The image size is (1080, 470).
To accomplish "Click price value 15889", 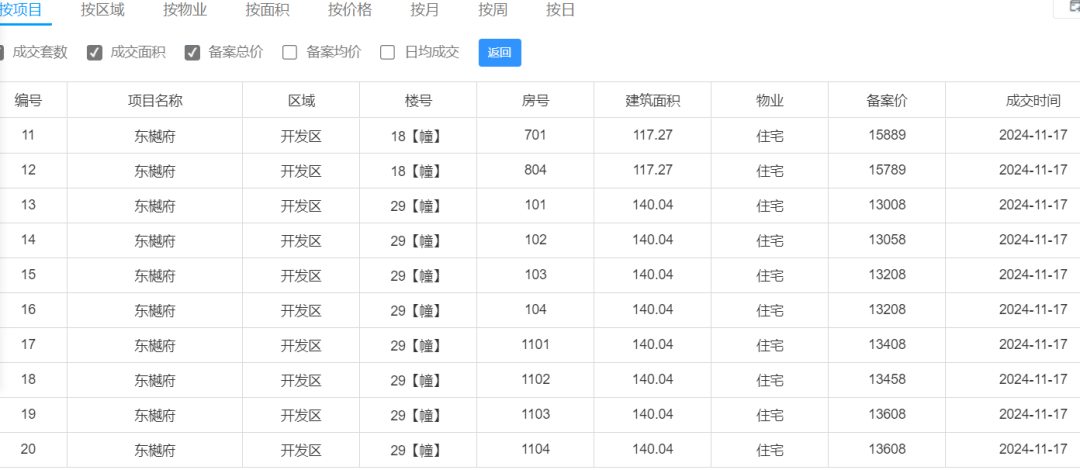I will pos(887,135).
